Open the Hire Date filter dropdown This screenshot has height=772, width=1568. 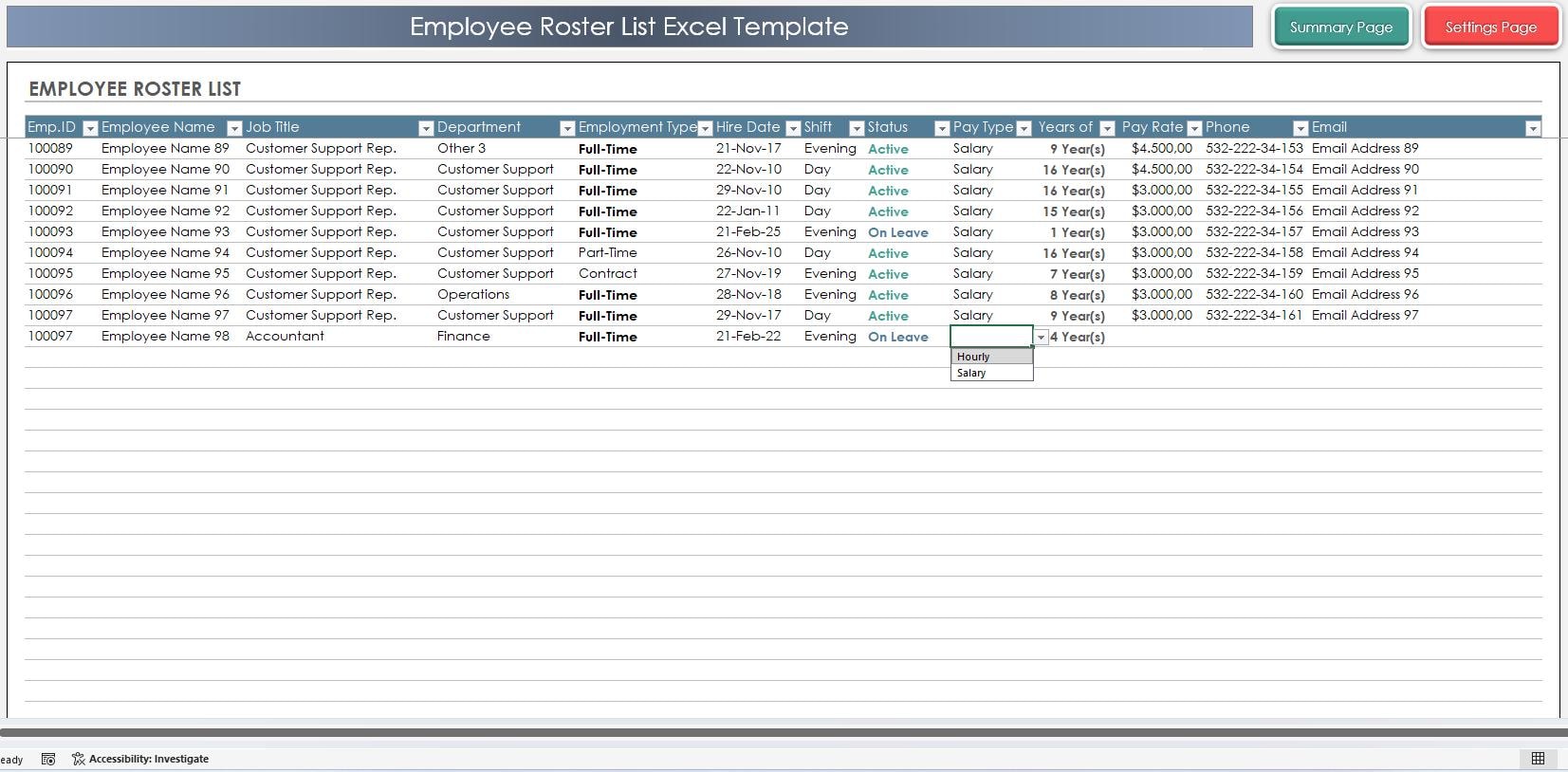pos(793,128)
